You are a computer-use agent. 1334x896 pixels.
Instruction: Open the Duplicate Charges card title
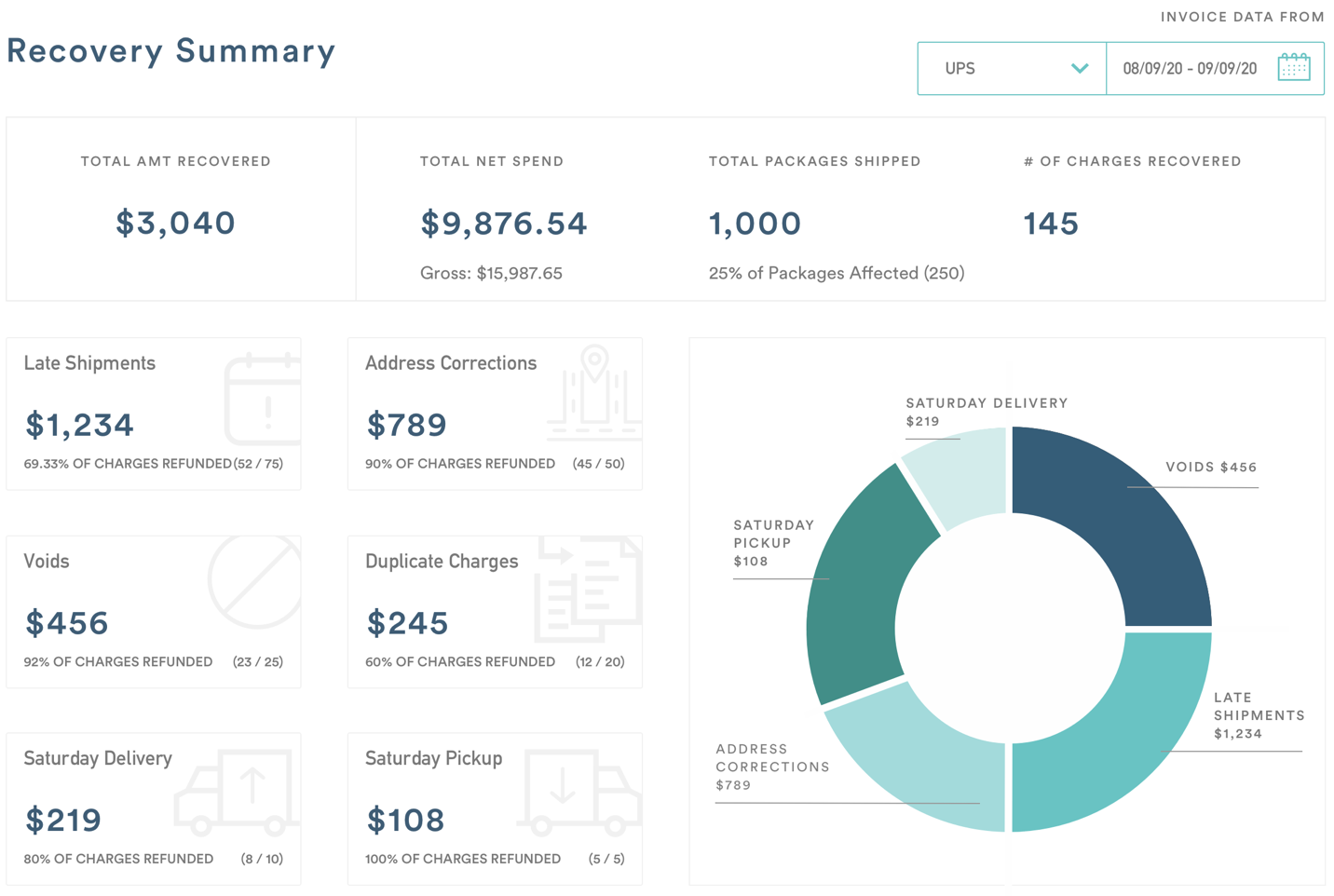click(x=442, y=562)
